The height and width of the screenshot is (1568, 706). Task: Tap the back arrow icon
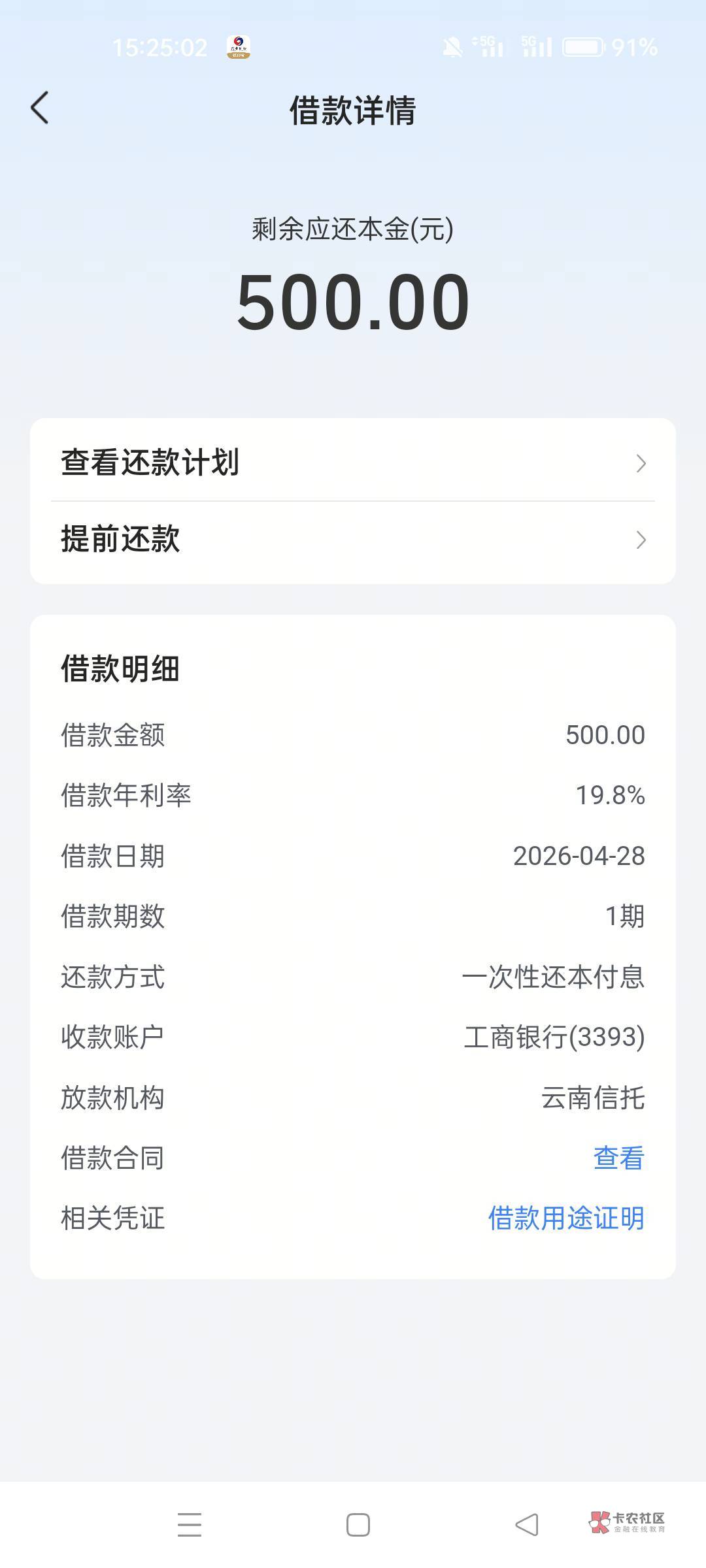pyautogui.click(x=40, y=108)
